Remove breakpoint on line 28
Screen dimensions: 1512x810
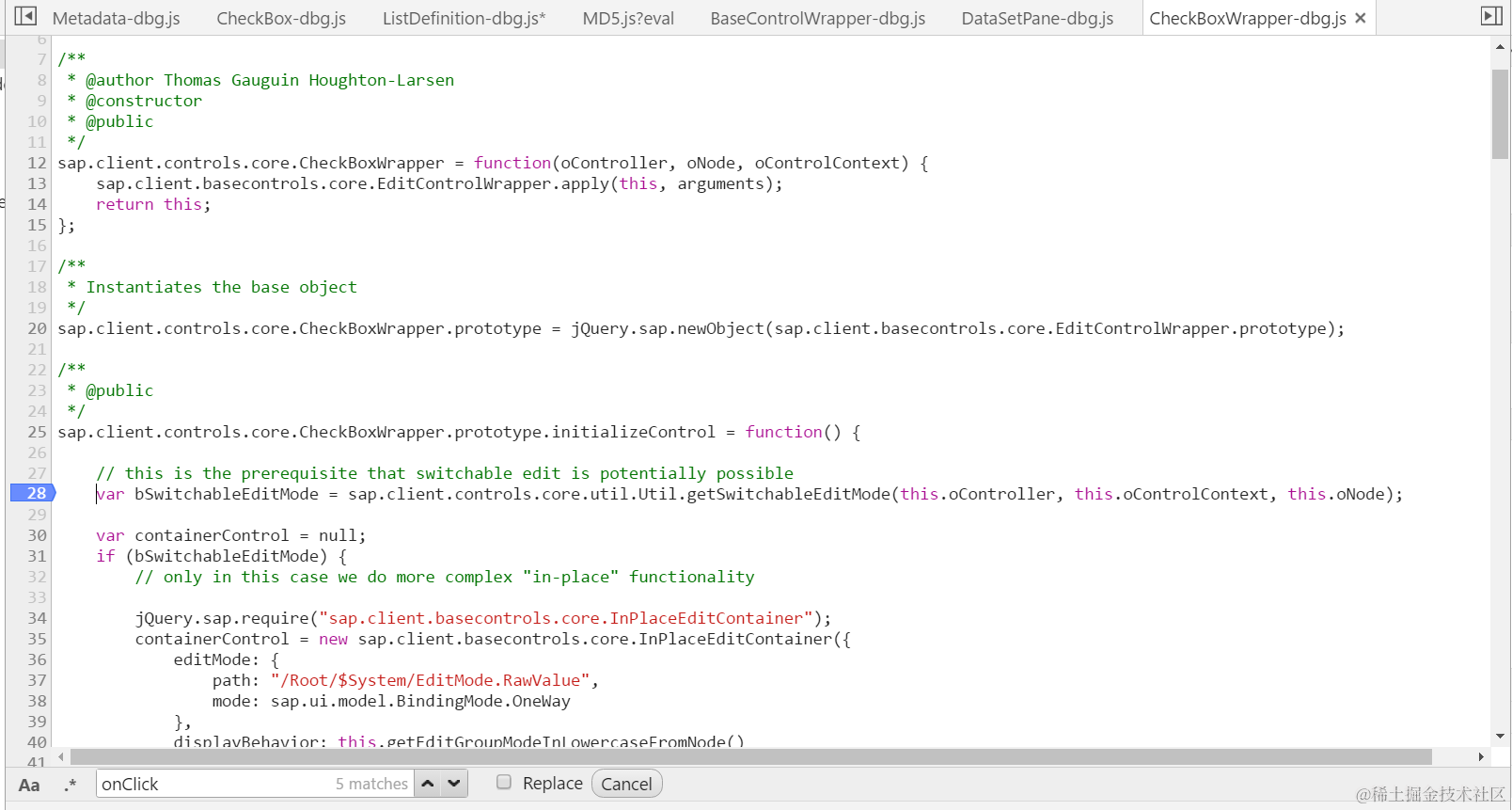pos(34,493)
